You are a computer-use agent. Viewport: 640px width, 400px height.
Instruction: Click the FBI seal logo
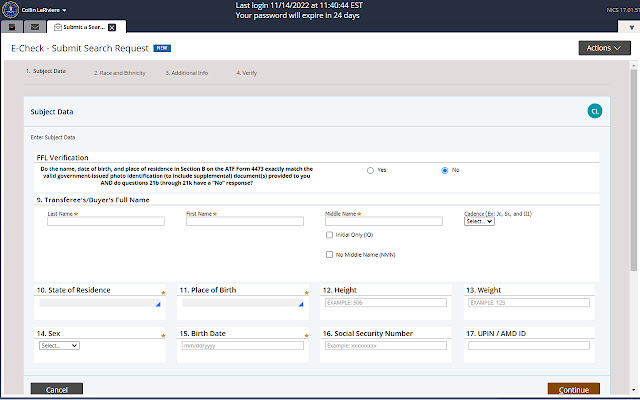(x=10, y=10)
